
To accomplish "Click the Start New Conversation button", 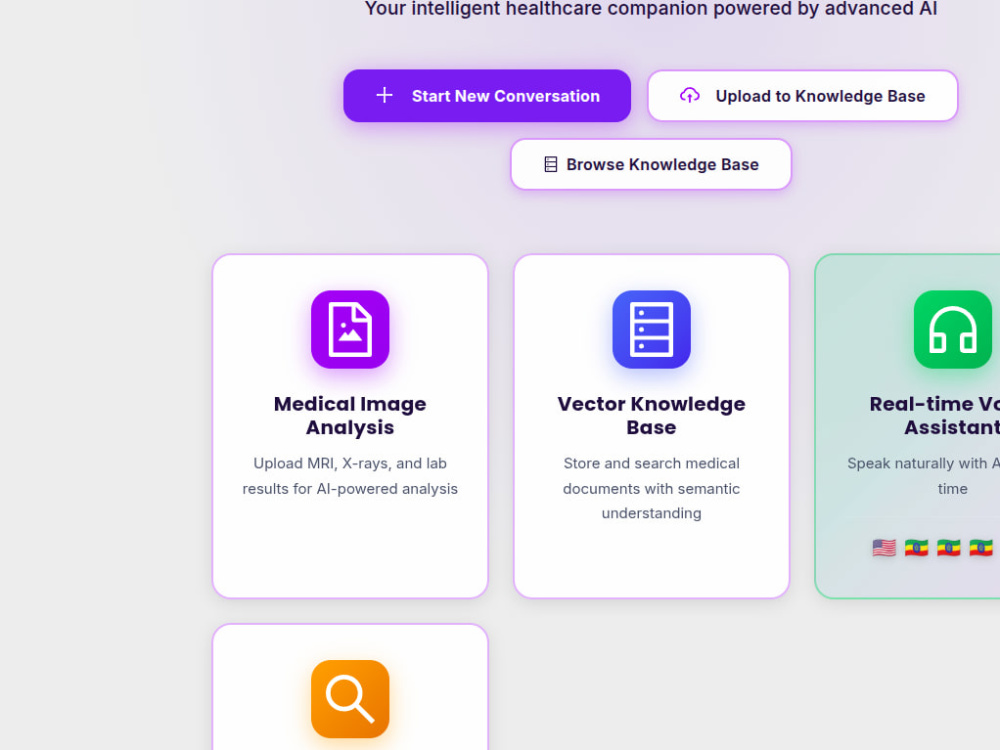I will point(487,96).
